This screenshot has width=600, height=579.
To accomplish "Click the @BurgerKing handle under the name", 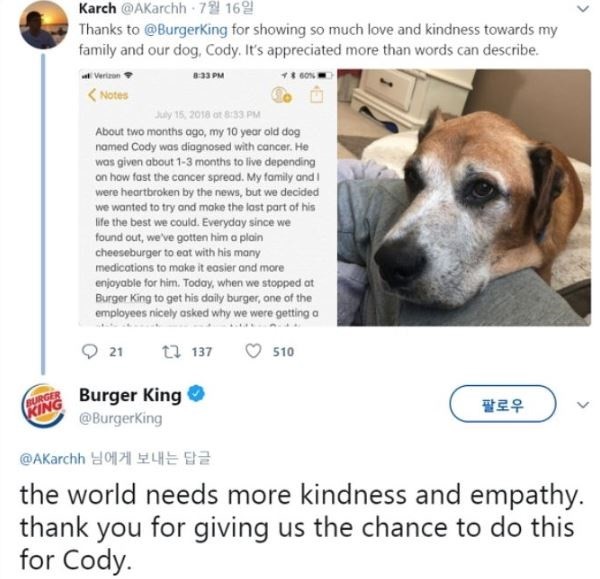I will (121, 418).
